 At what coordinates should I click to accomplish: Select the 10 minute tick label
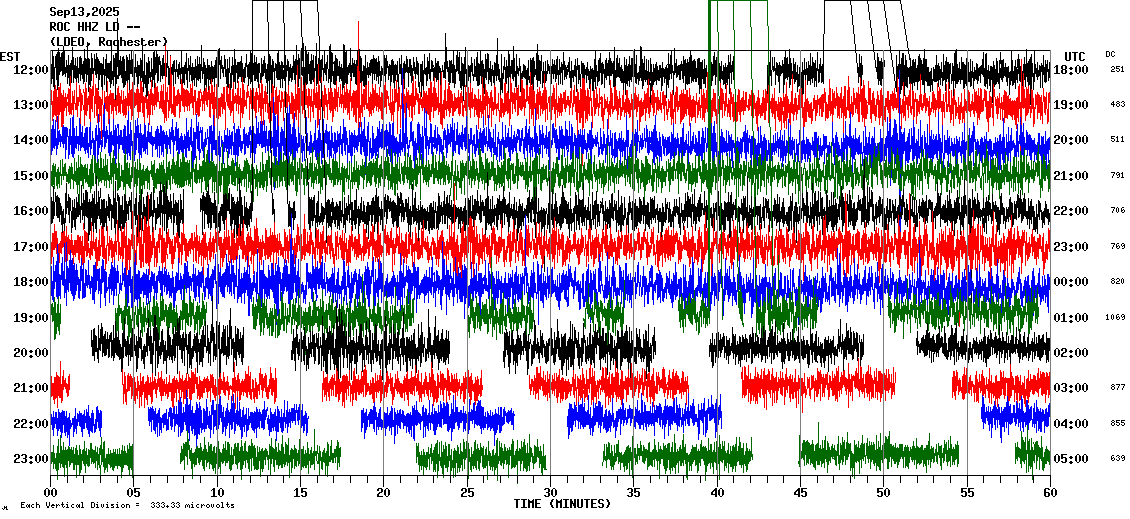217,492
